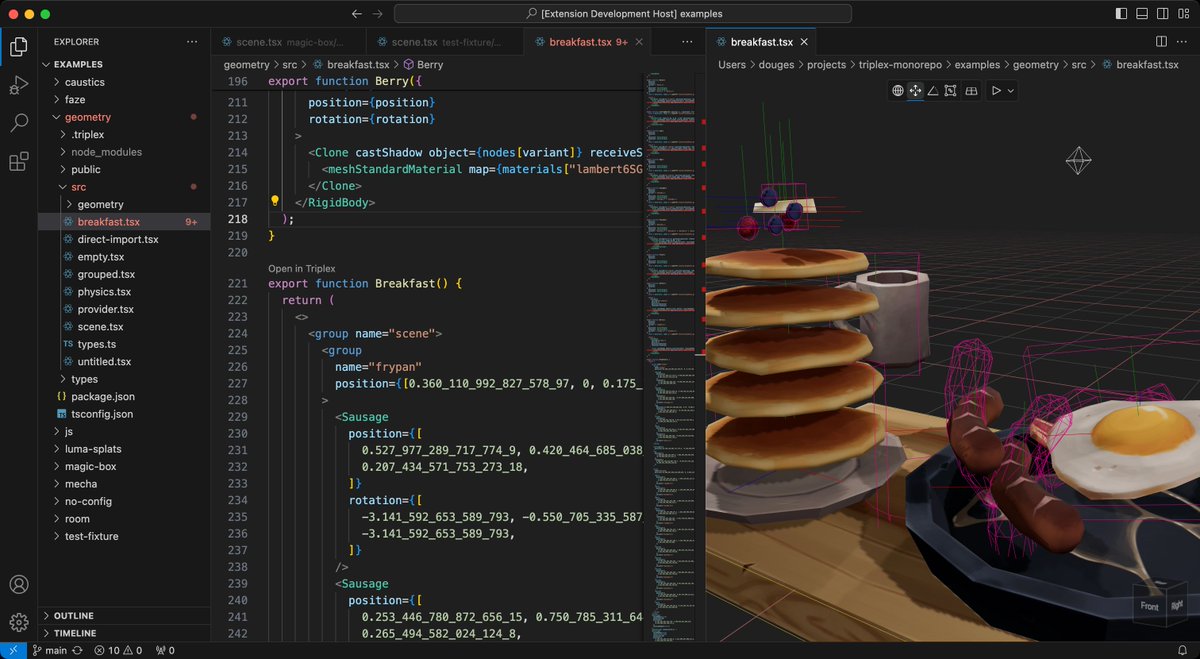Open direct-import.tsx in the explorer
Image resolution: width=1200 pixels, height=659 pixels.
[x=124, y=239]
